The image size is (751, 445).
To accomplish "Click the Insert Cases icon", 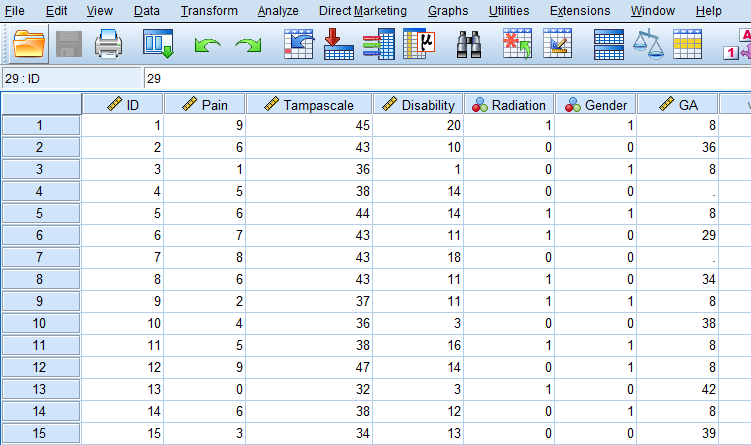I will coord(517,45).
